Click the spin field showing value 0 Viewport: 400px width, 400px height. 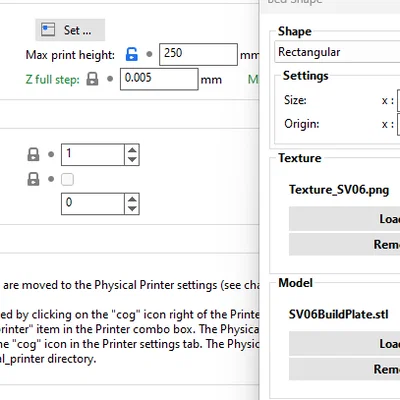[x=93, y=204]
